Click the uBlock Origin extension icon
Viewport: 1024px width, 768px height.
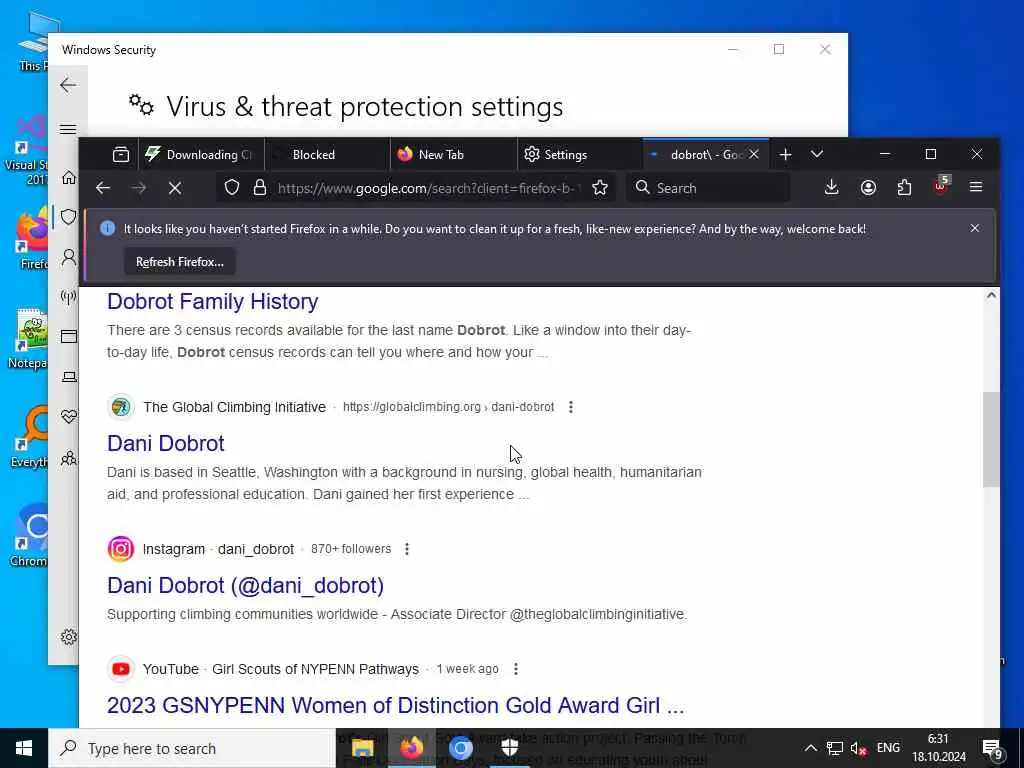pos(941,187)
